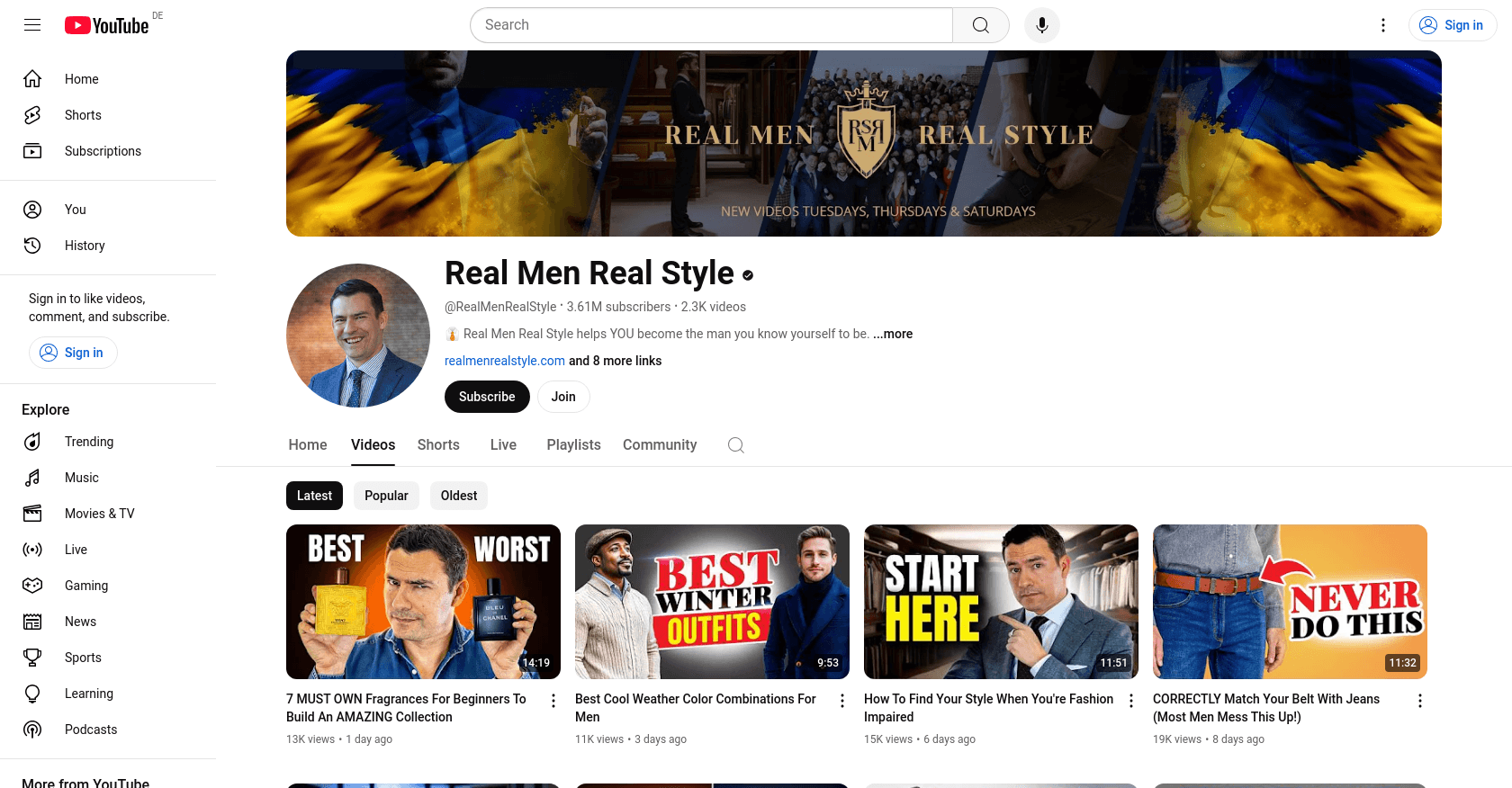
Task: Open the realmenrealstyle.com link
Action: pos(505,361)
